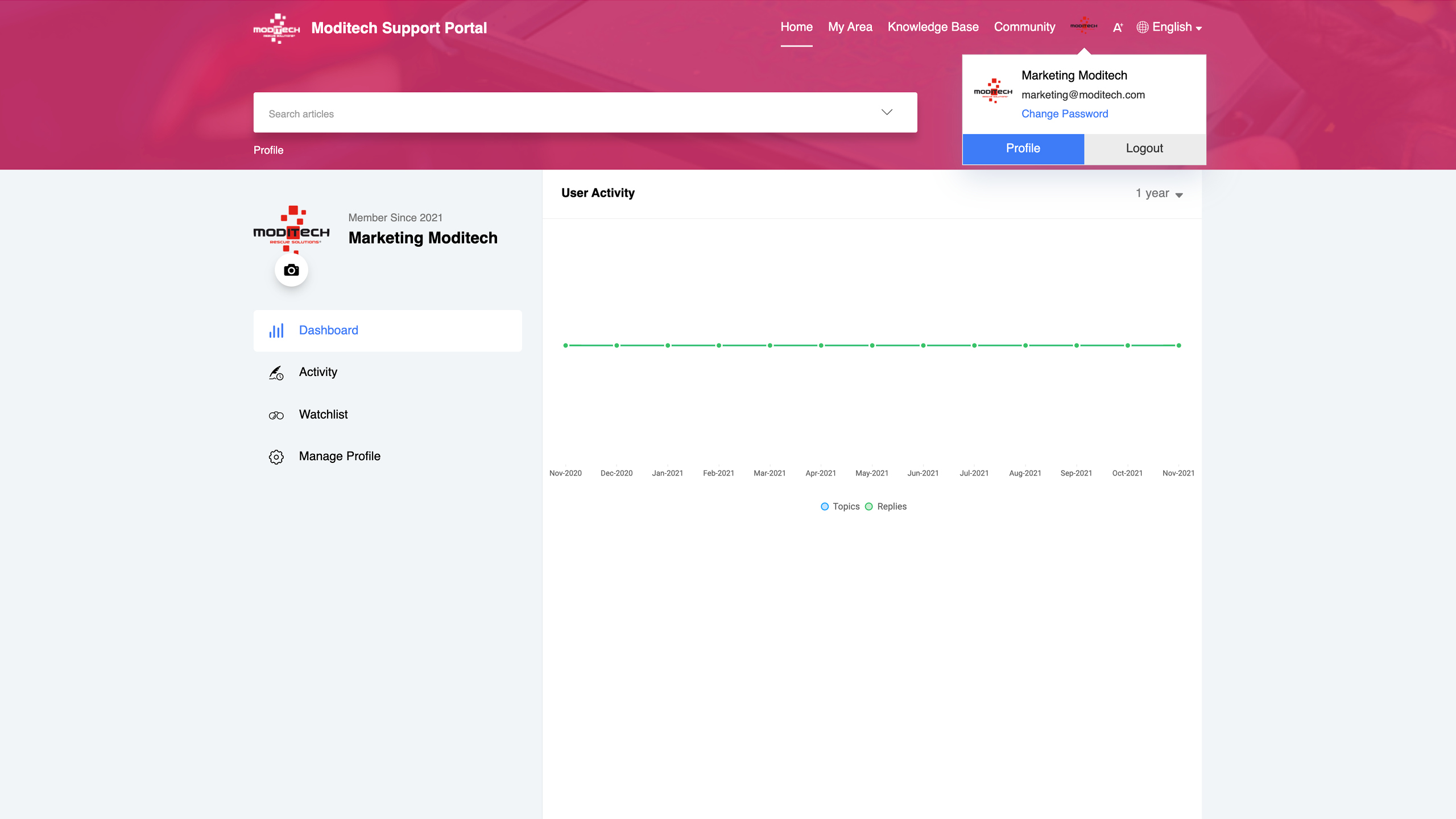Click the User Activity heading
Screen dimensions: 1456x819
pyautogui.click(x=598, y=193)
